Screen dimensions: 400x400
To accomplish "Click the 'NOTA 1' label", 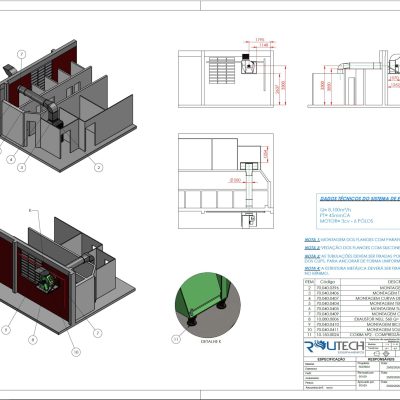I will click(312, 240).
